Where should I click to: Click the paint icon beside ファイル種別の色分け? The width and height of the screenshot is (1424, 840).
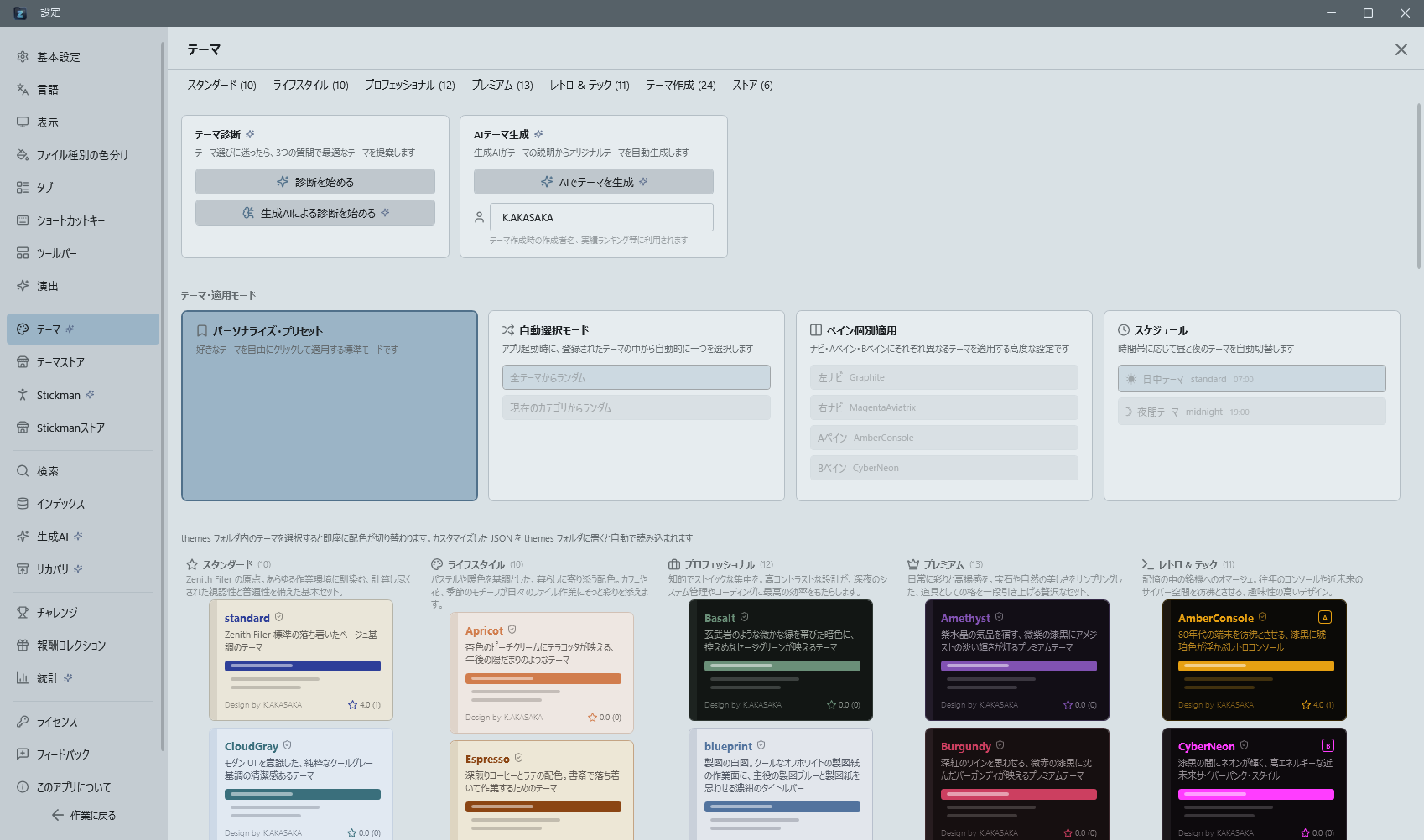point(23,155)
